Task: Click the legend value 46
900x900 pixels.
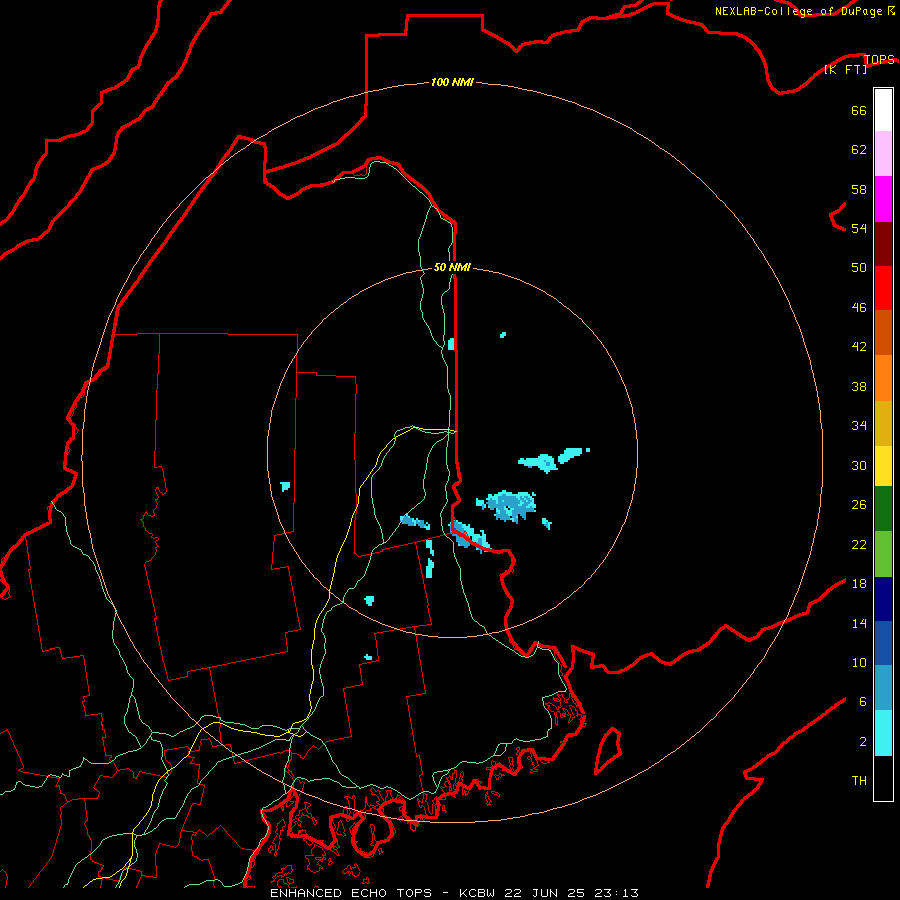Action: (859, 308)
